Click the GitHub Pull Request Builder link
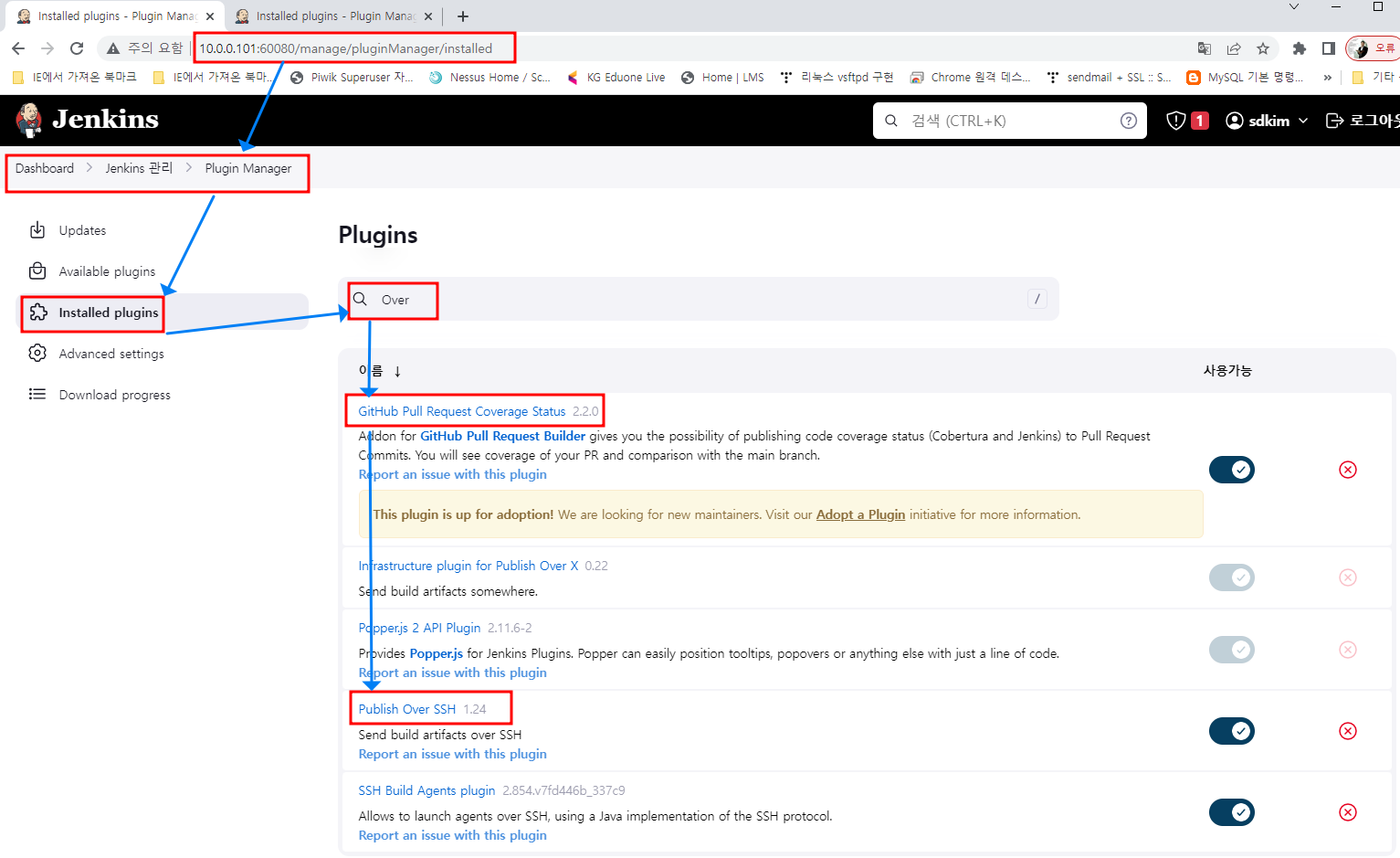 click(502, 436)
